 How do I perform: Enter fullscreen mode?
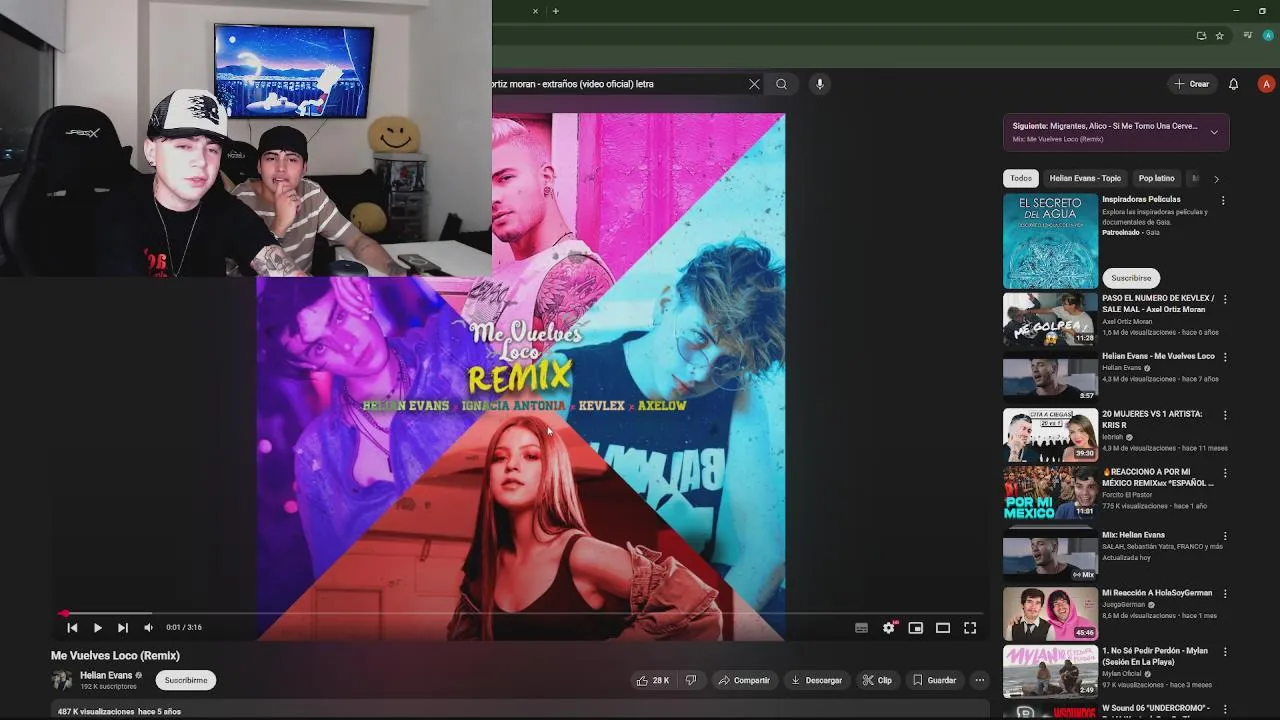(x=970, y=628)
